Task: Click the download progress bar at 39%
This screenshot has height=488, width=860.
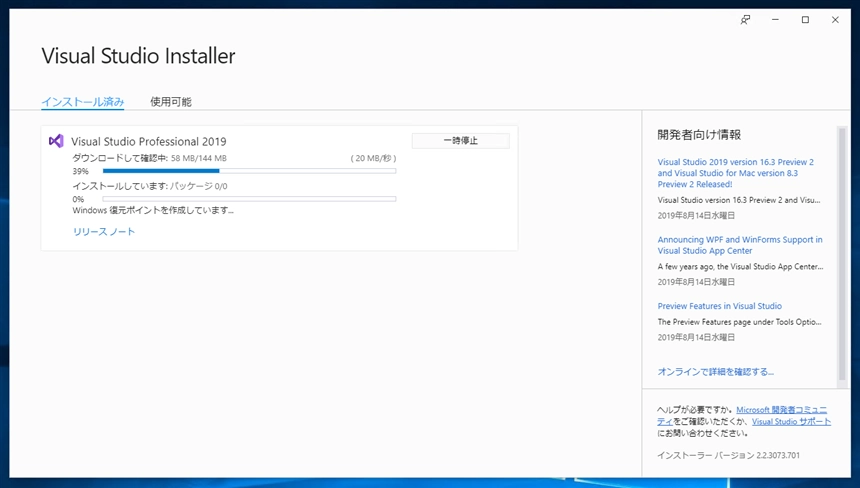Action: [249, 171]
